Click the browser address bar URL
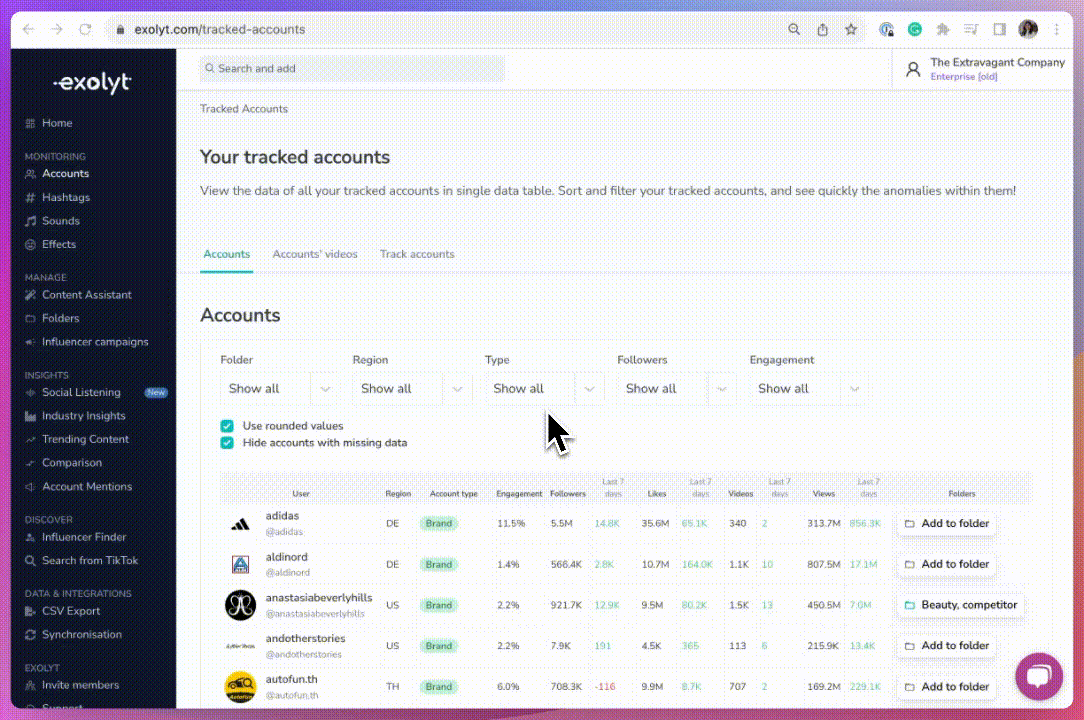Viewport: 1084px width, 720px height. pos(219,30)
